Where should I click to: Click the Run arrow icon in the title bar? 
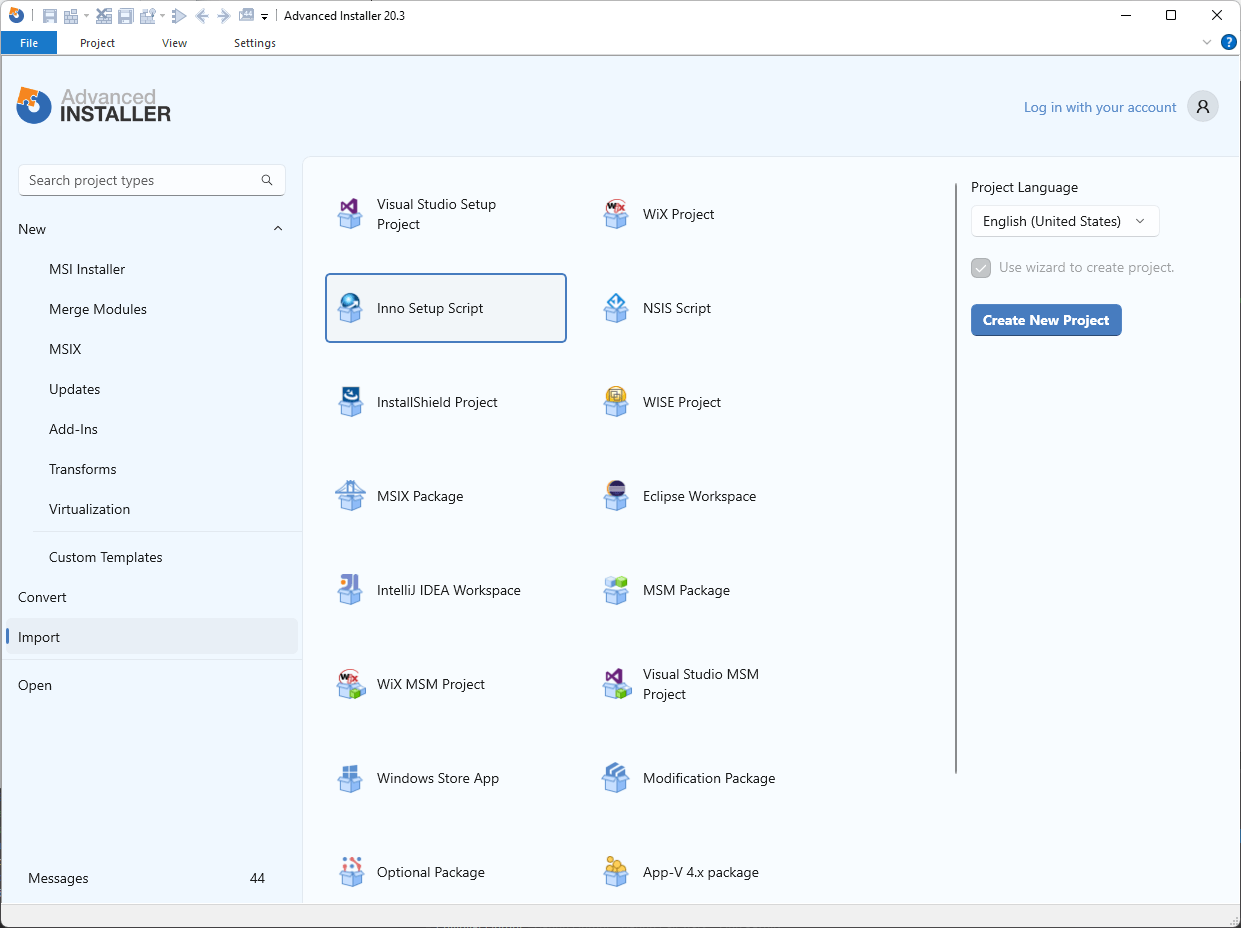click(x=179, y=16)
